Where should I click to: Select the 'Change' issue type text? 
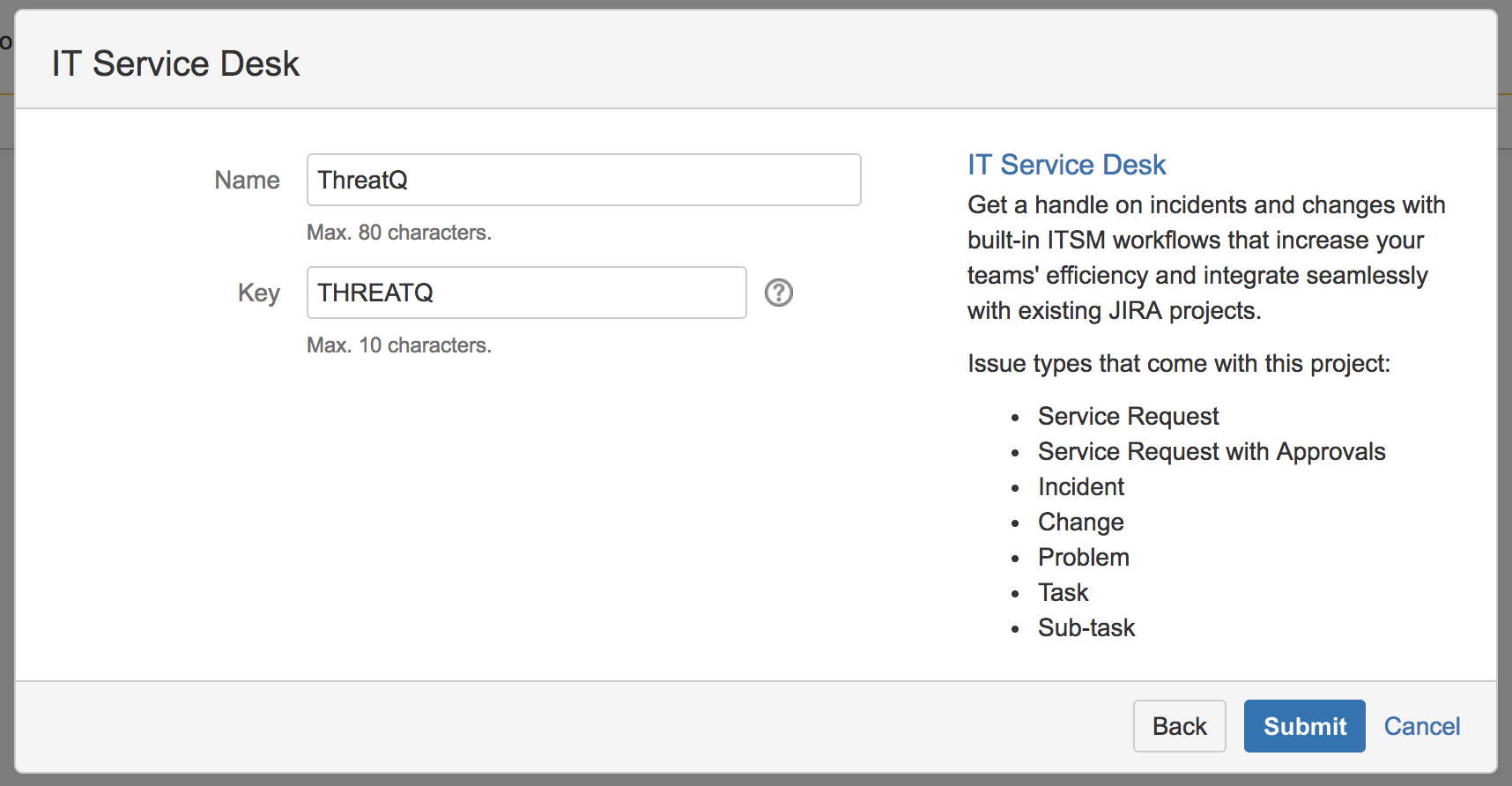pyautogui.click(x=1081, y=523)
